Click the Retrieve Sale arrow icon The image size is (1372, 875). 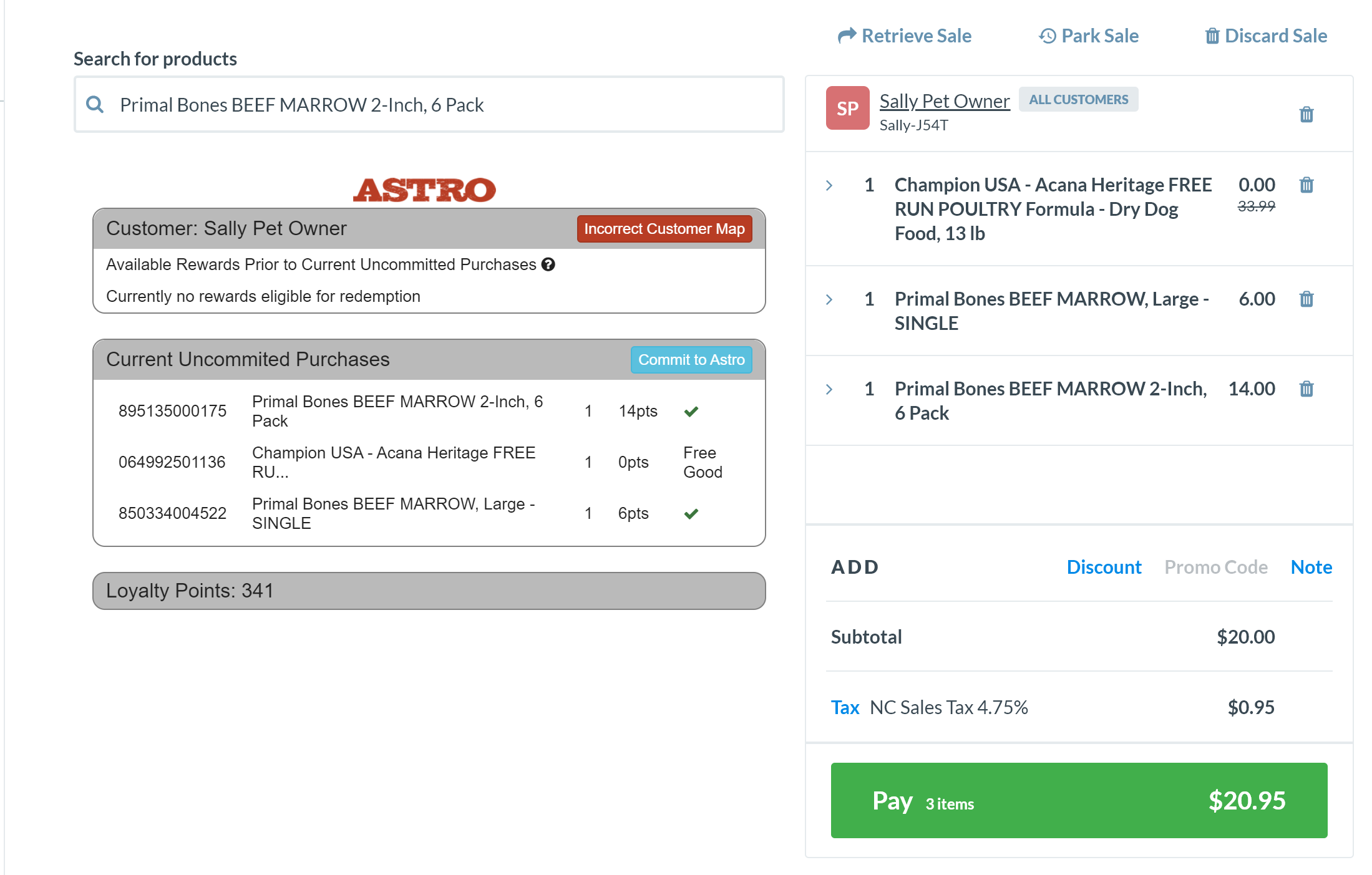[x=847, y=36]
